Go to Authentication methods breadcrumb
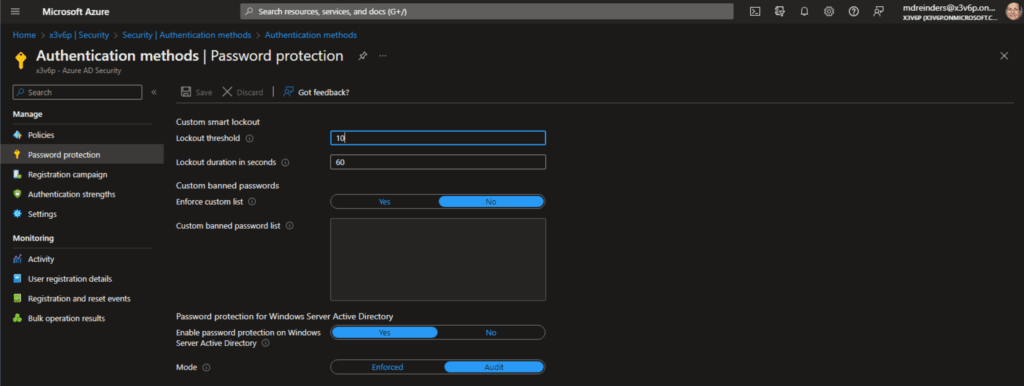The height and width of the screenshot is (386, 1024). pos(311,35)
